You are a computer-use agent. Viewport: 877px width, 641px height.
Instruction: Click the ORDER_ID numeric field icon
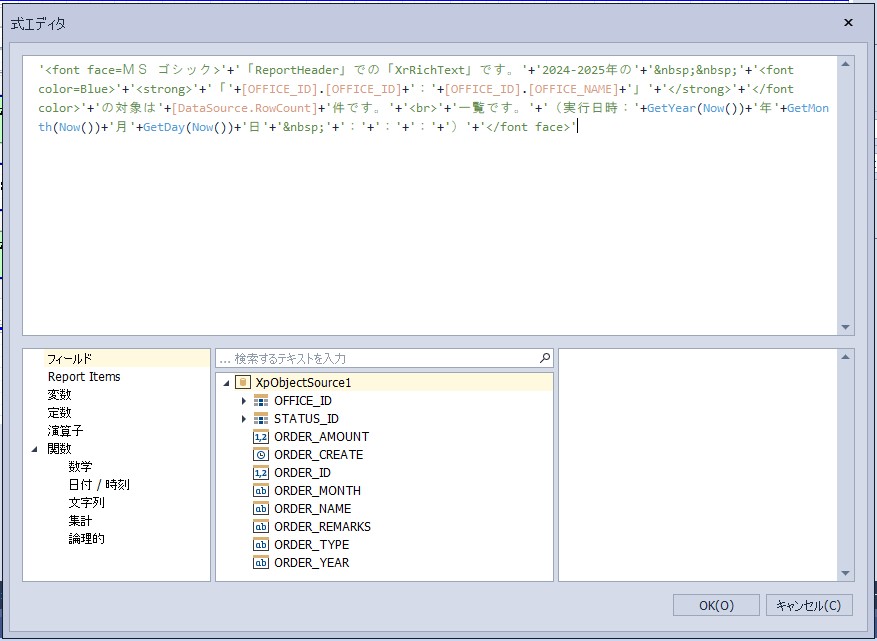point(261,473)
